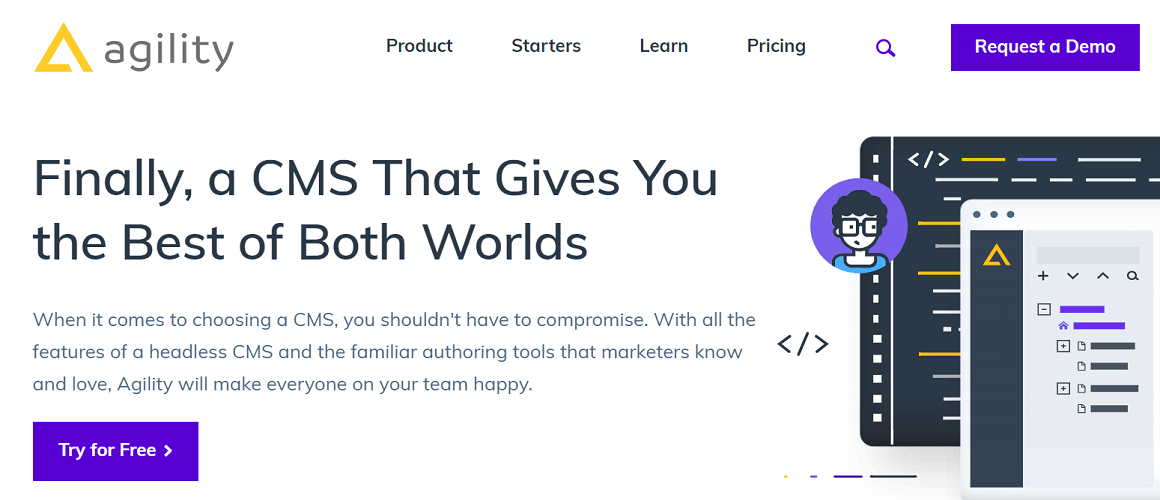This screenshot has width=1160, height=500.
Task: Open the Product menu
Action: click(x=419, y=46)
